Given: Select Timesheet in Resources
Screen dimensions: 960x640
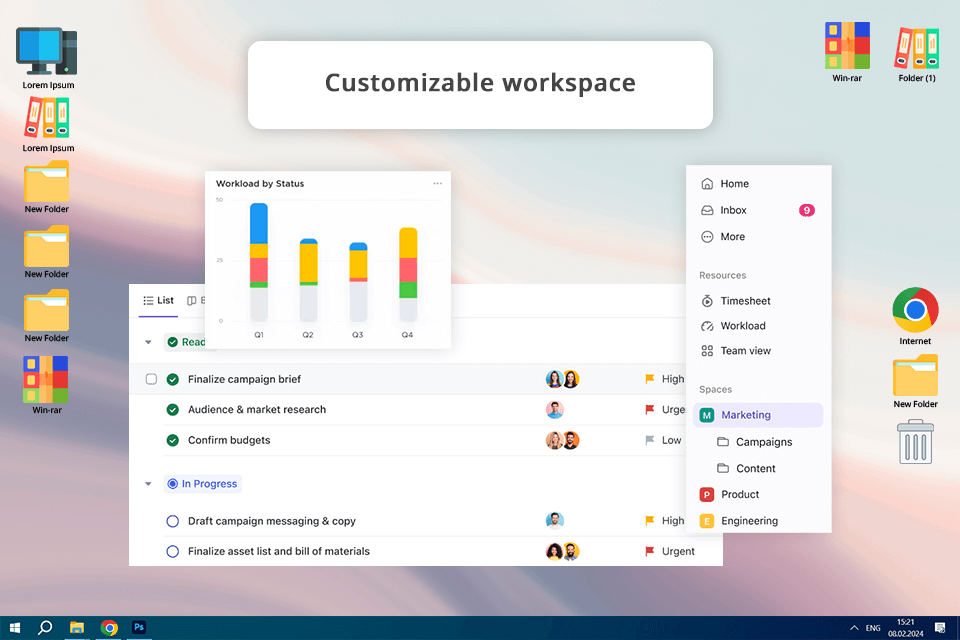Looking at the screenshot, I should click(x=736, y=301).
